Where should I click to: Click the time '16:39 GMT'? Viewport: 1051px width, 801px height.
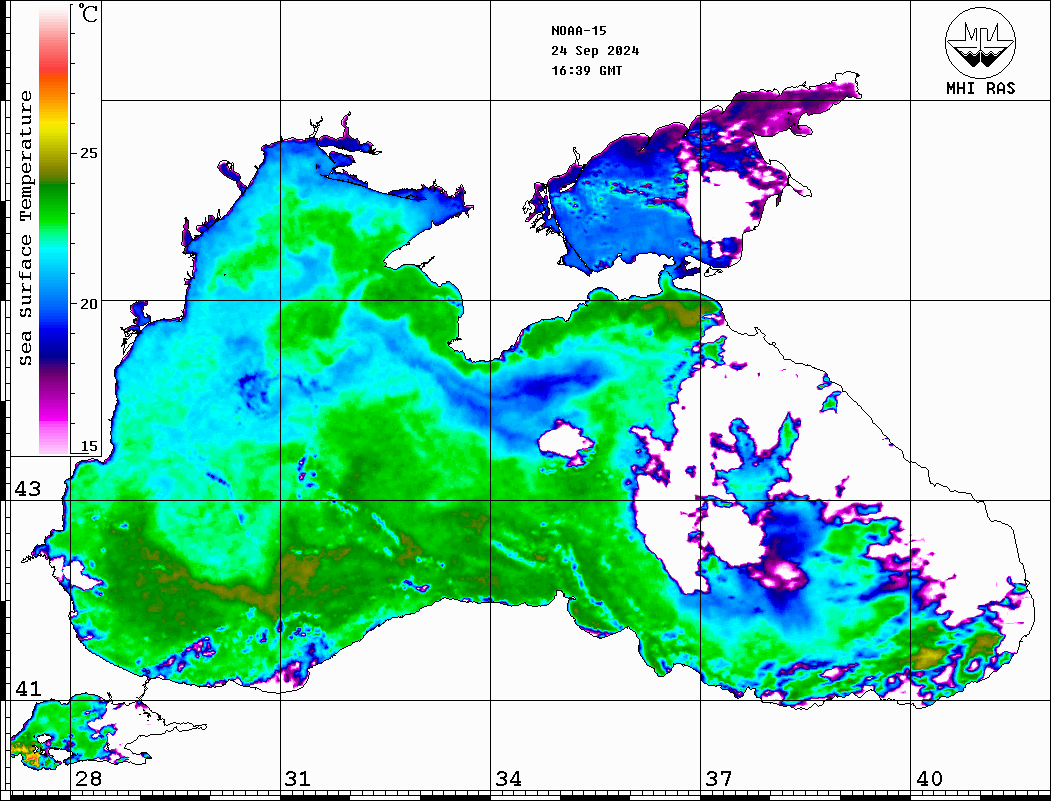tap(586, 70)
